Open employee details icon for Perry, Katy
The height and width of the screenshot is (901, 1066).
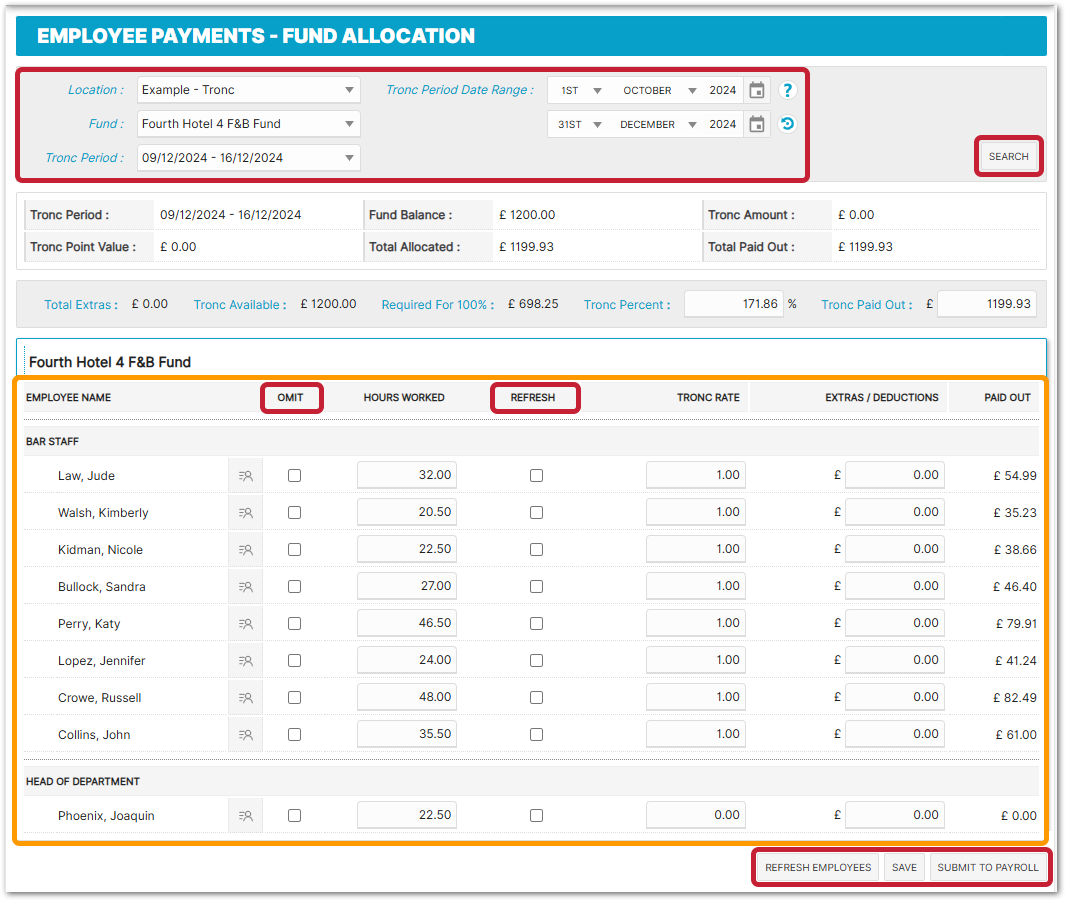[x=245, y=624]
